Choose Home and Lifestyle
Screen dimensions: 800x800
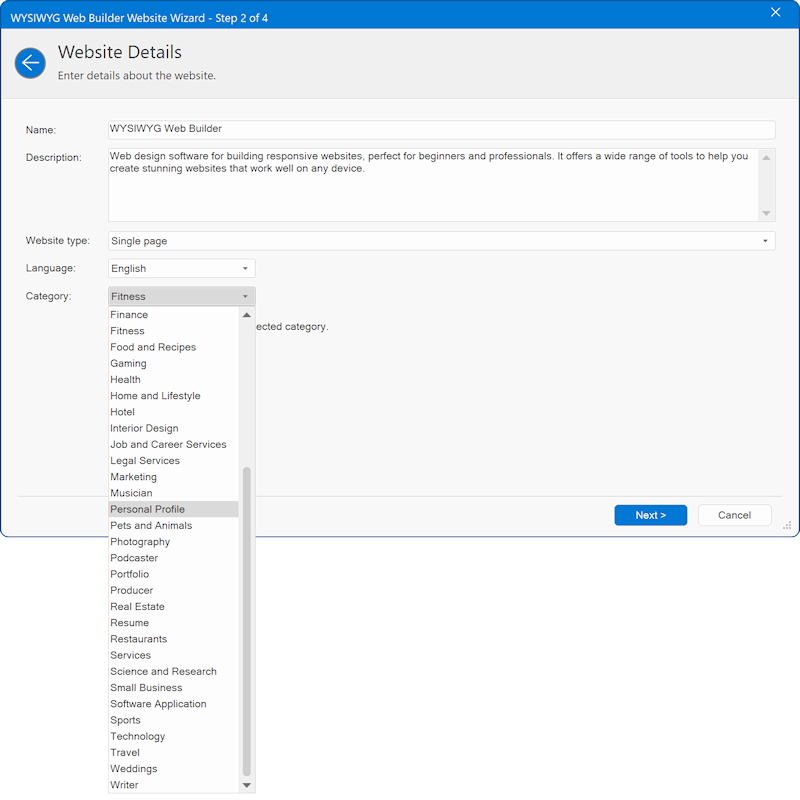pyautogui.click(x=173, y=396)
